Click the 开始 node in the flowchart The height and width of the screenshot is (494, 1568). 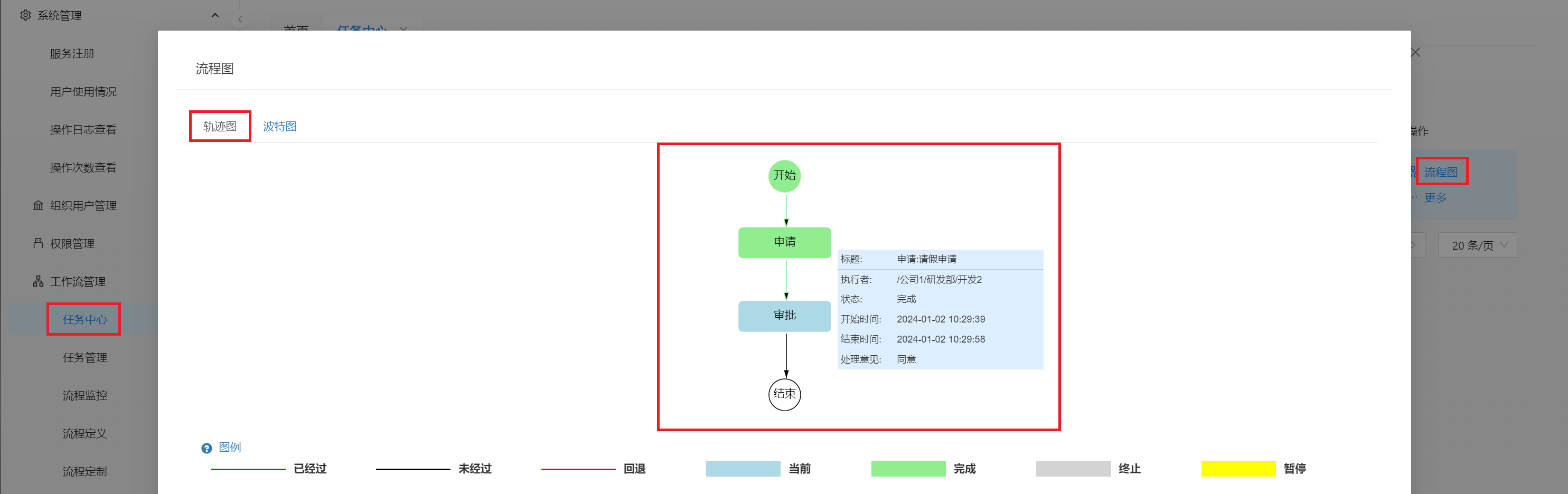[x=785, y=176]
